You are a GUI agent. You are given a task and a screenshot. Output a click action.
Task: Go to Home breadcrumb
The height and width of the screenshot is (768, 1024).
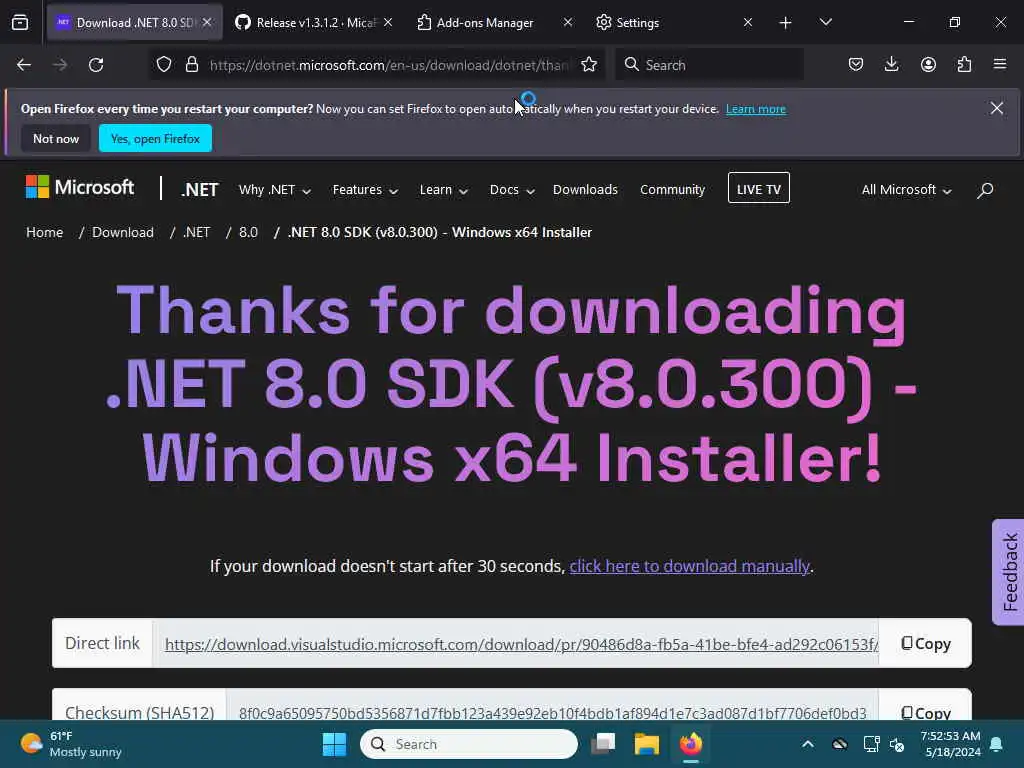tap(44, 232)
